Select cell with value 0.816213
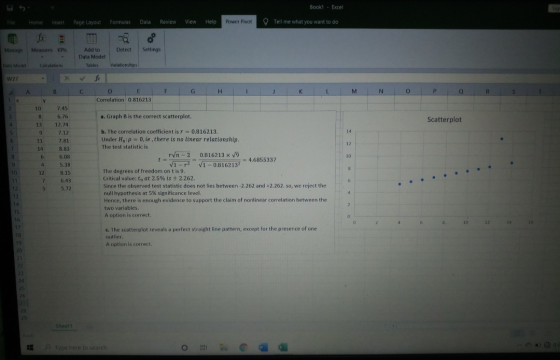The image size is (560, 360). [x=139, y=100]
